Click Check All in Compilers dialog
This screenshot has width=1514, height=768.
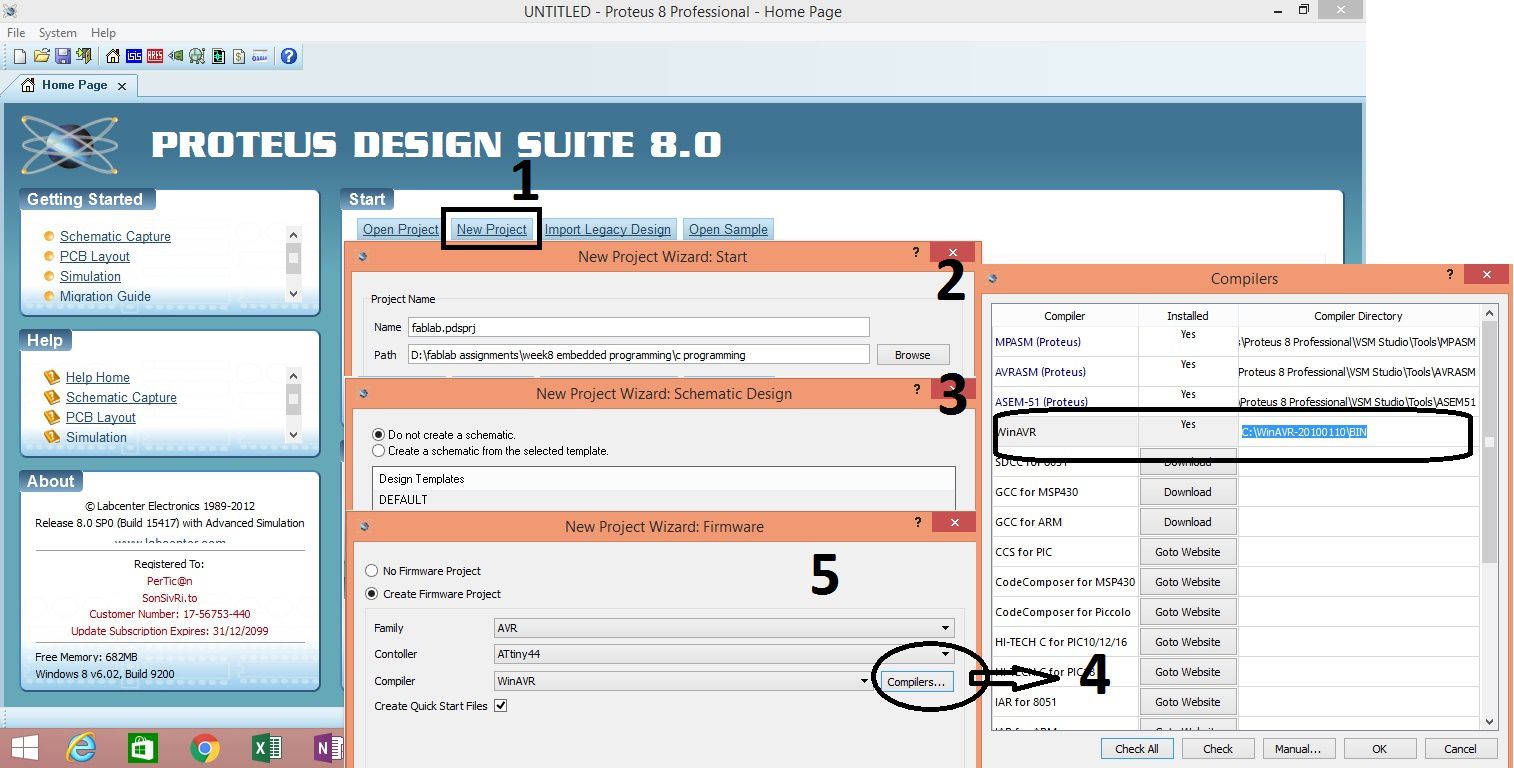1137,748
